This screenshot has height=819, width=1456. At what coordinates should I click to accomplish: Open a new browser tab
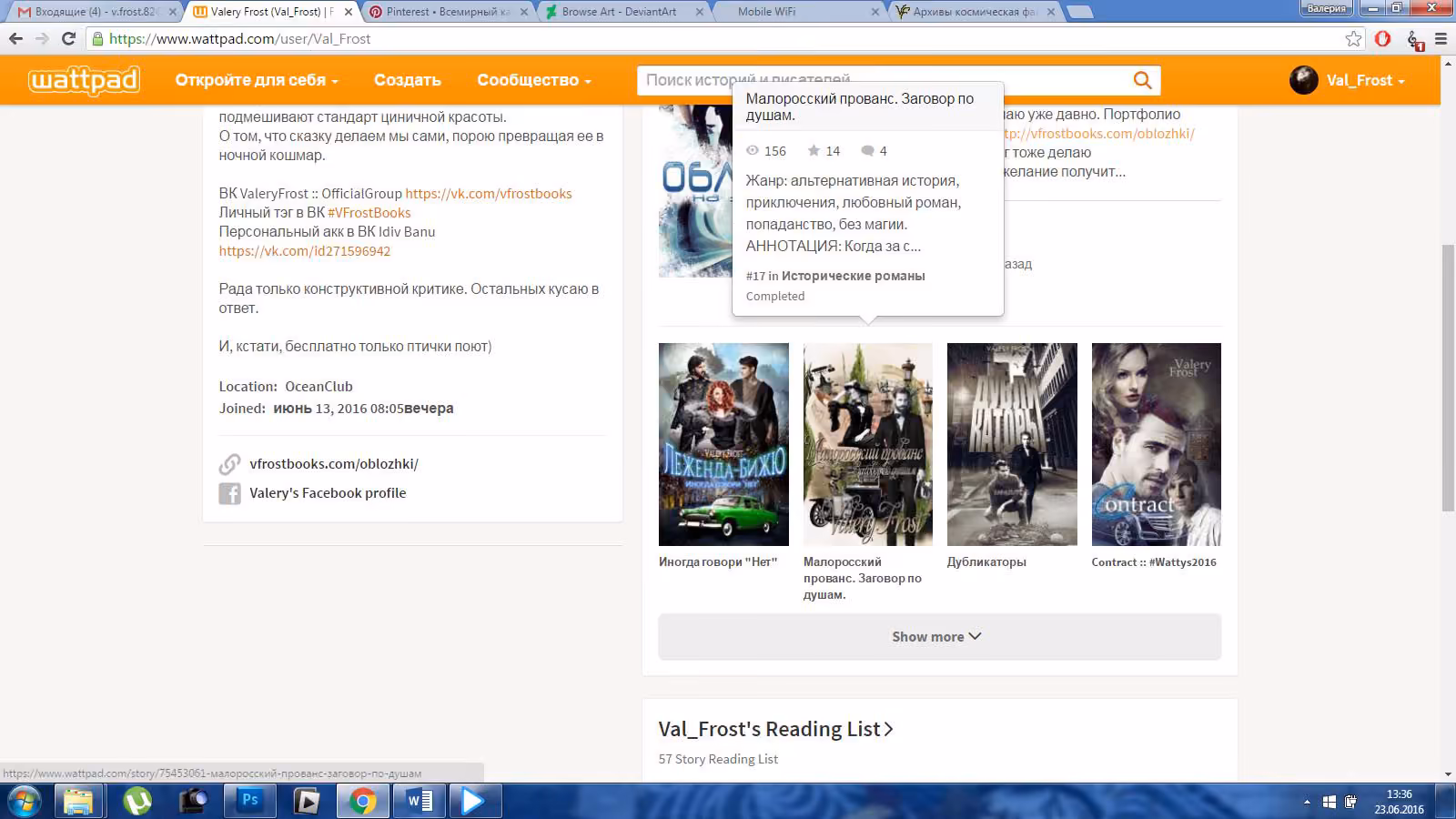pyautogui.click(x=1079, y=12)
